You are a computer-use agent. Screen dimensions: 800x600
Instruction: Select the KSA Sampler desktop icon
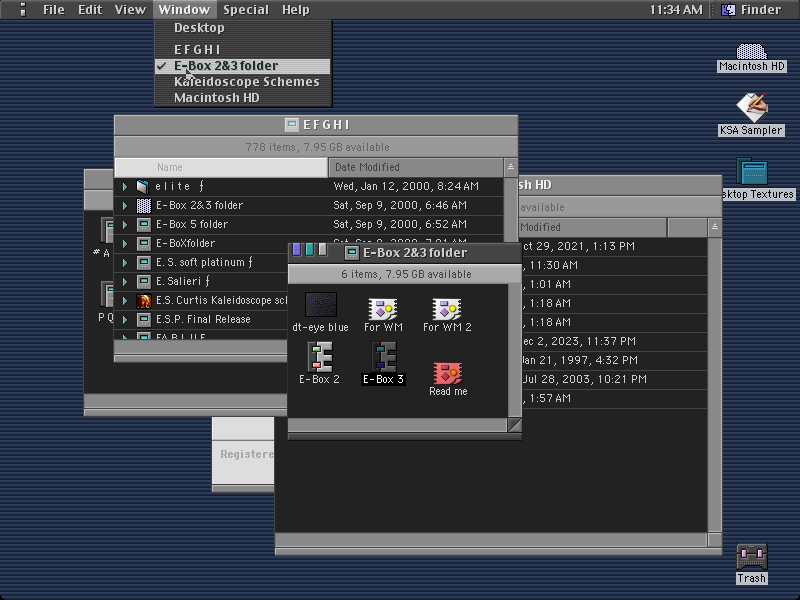[752, 108]
